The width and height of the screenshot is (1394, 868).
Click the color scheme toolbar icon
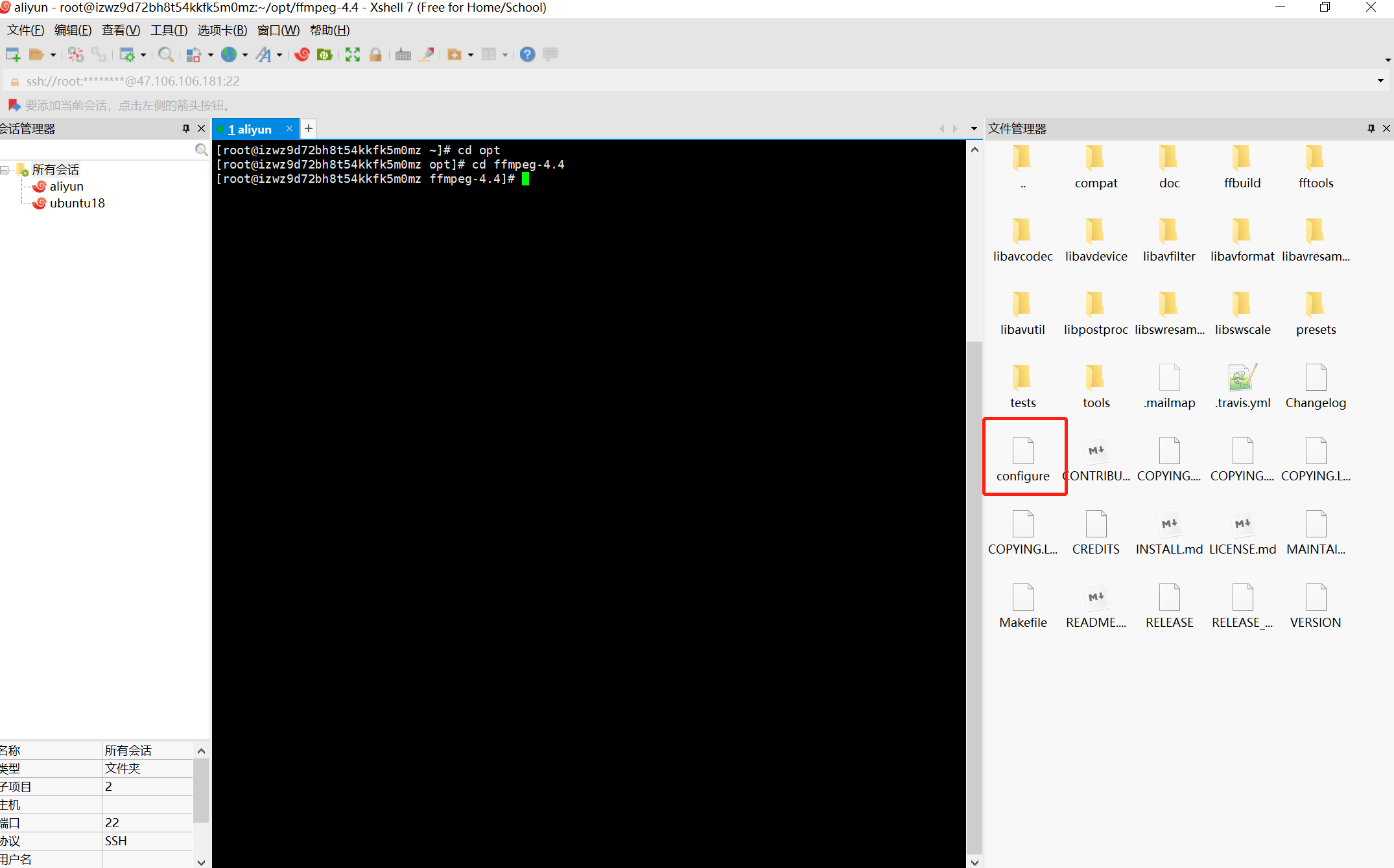pyautogui.click(x=193, y=54)
